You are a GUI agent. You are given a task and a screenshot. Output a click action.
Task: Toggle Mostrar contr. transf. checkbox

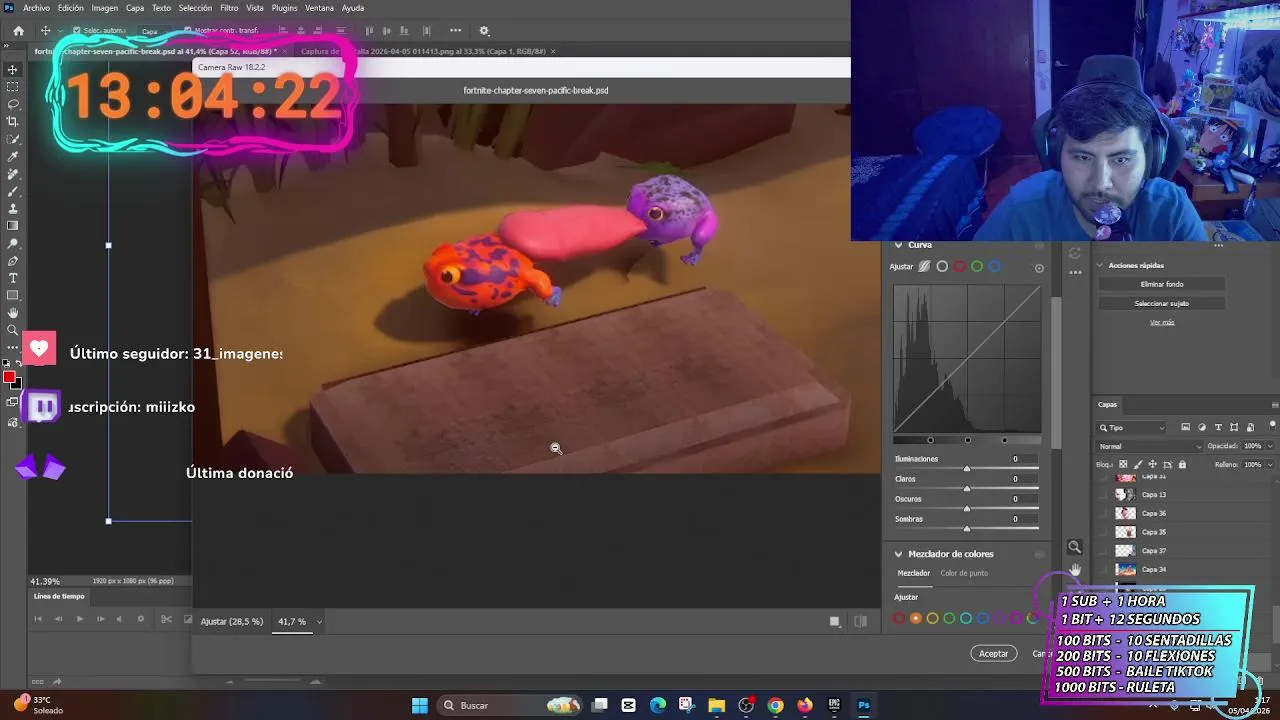187,31
